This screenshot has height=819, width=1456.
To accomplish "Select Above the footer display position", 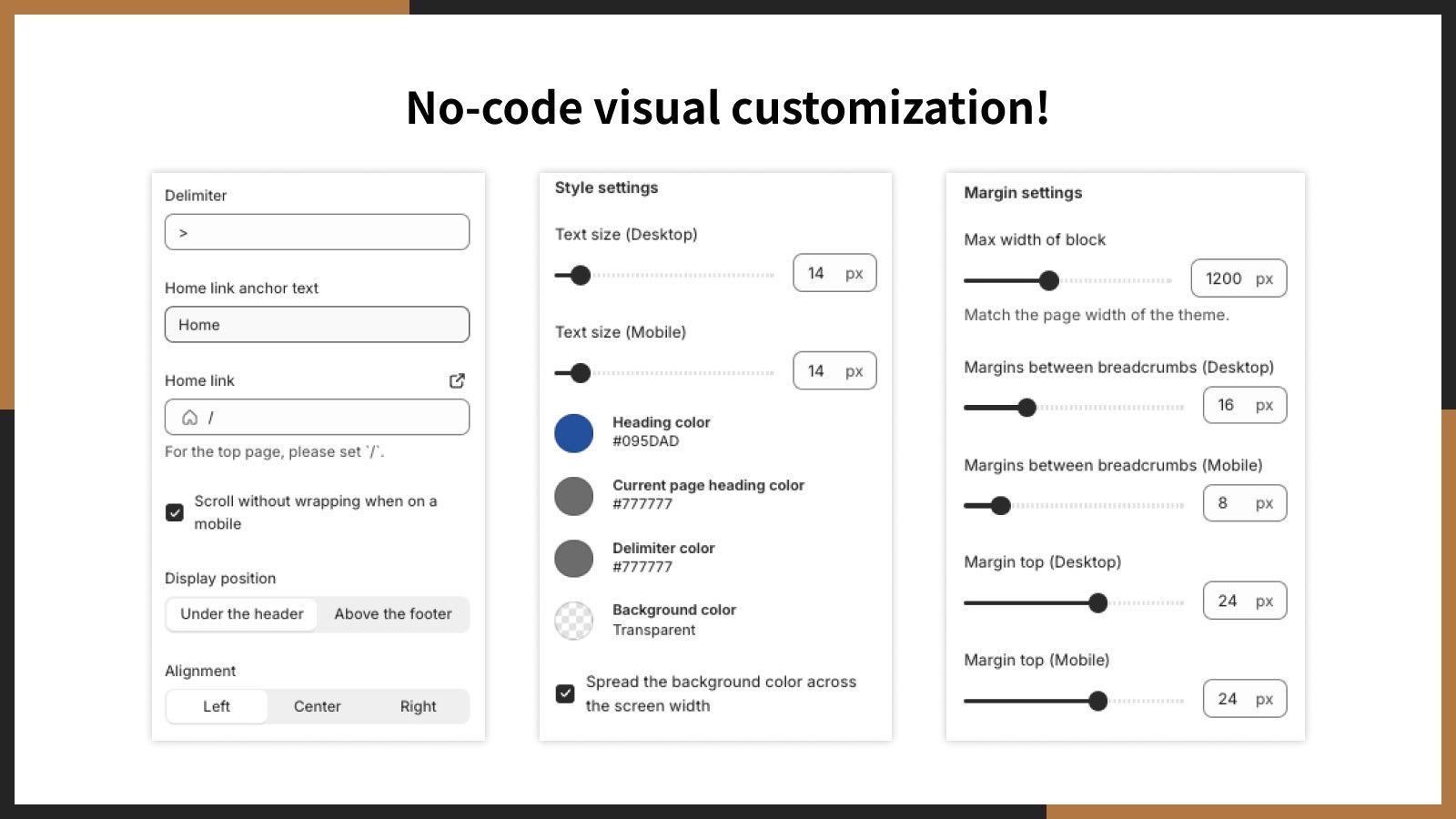I will pos(393,614).
